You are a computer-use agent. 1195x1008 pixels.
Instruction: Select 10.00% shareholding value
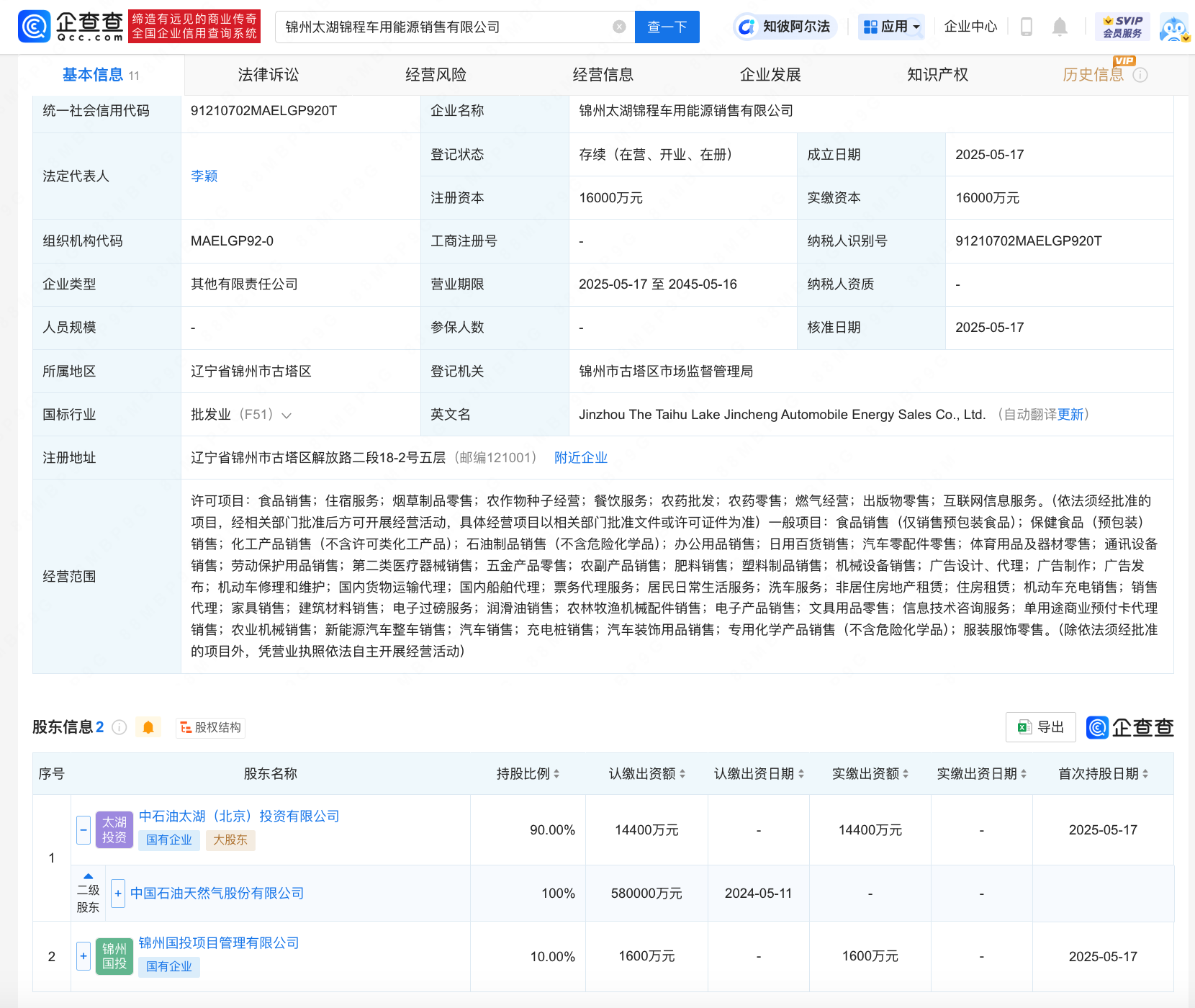(553, 957)
